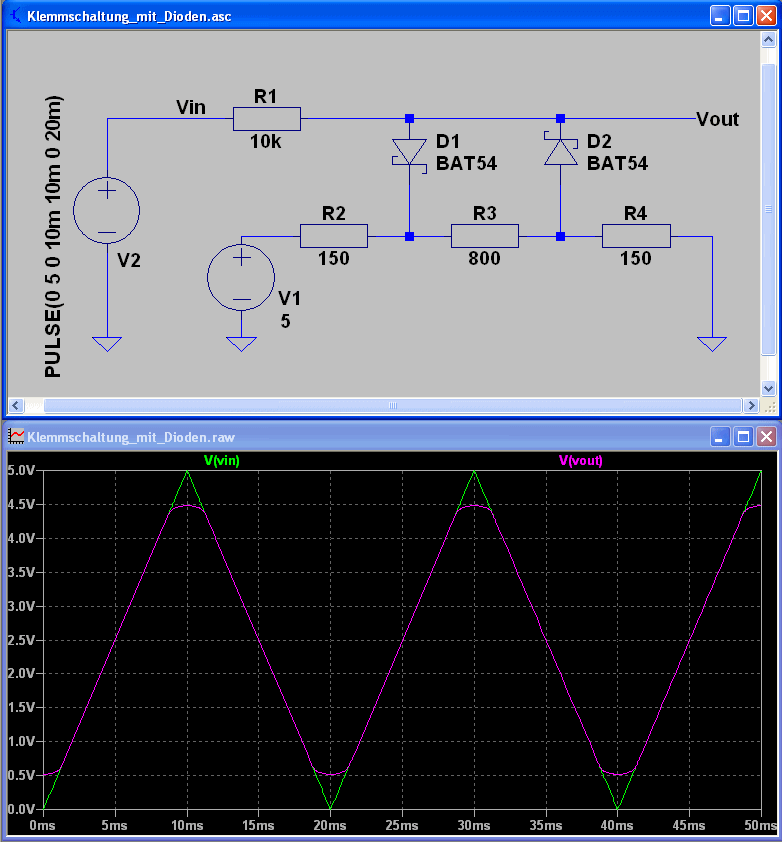Maximize the Klemmschaltung_mit_Dioden.raw waveform window
The width and height of the screenshot is (782, 842).
point(743,437)
